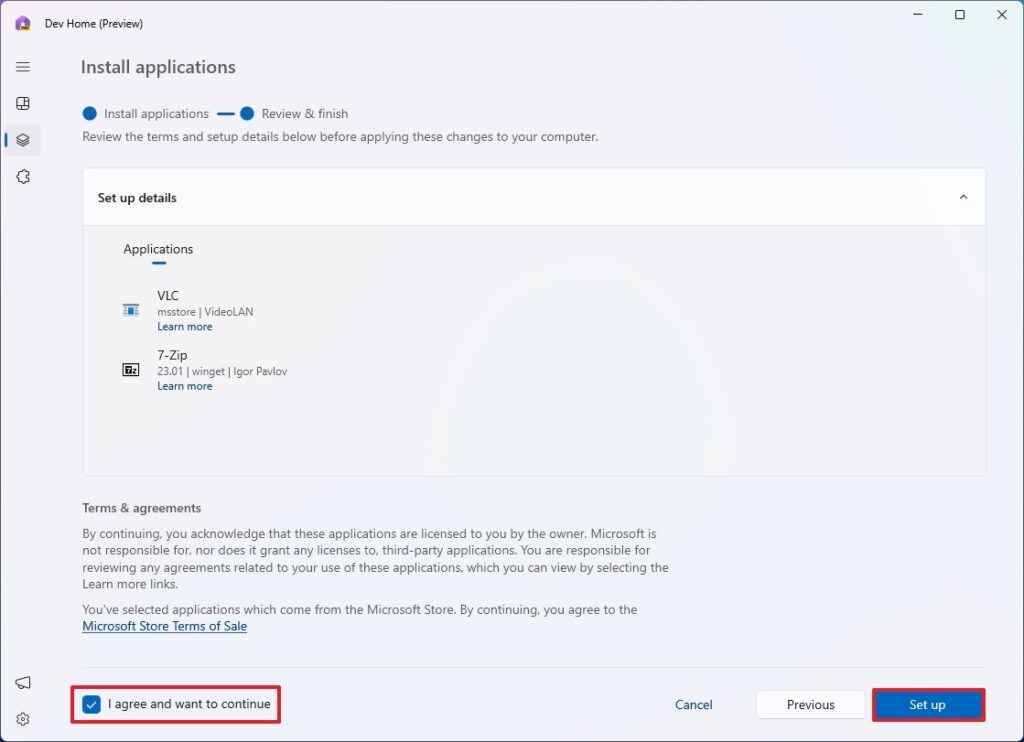Open the Dev Home navigation menu

click(22, 66)
